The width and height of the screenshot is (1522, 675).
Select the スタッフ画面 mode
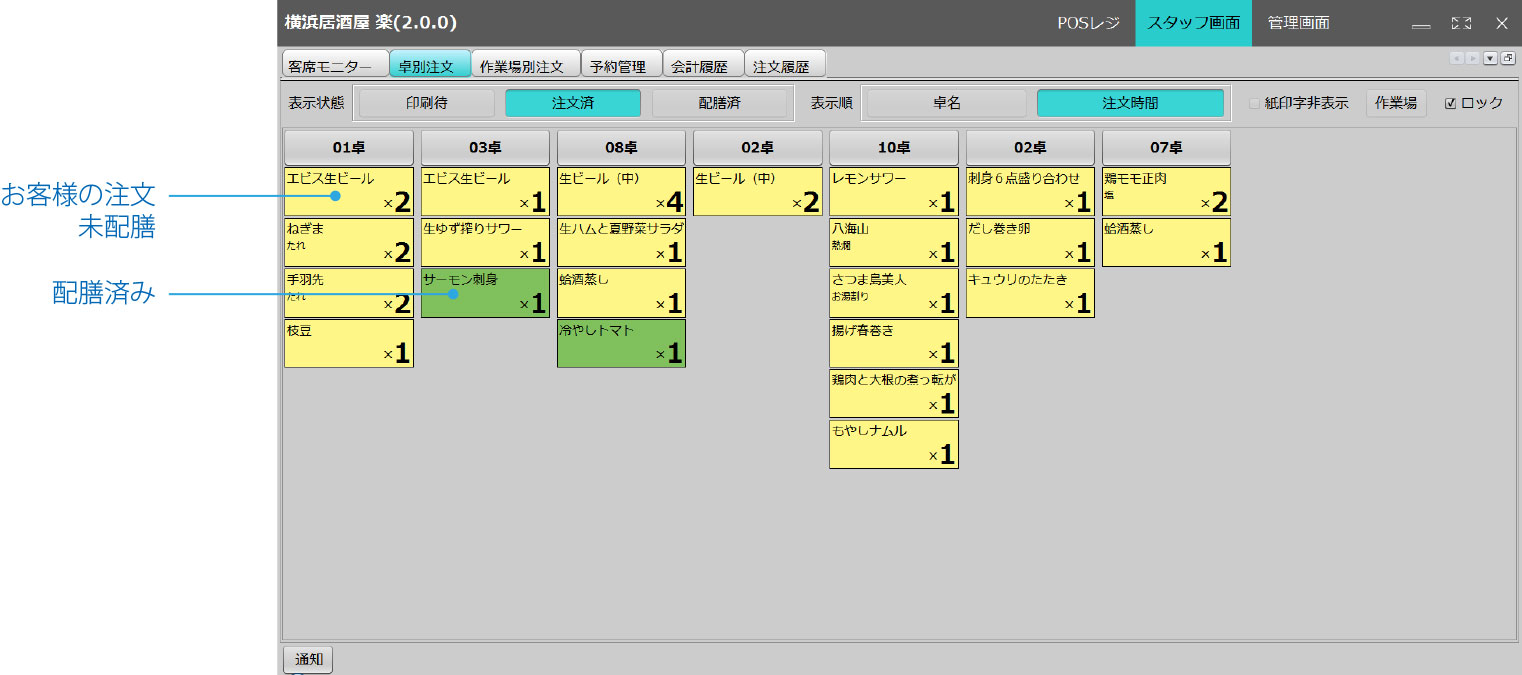1193,23
